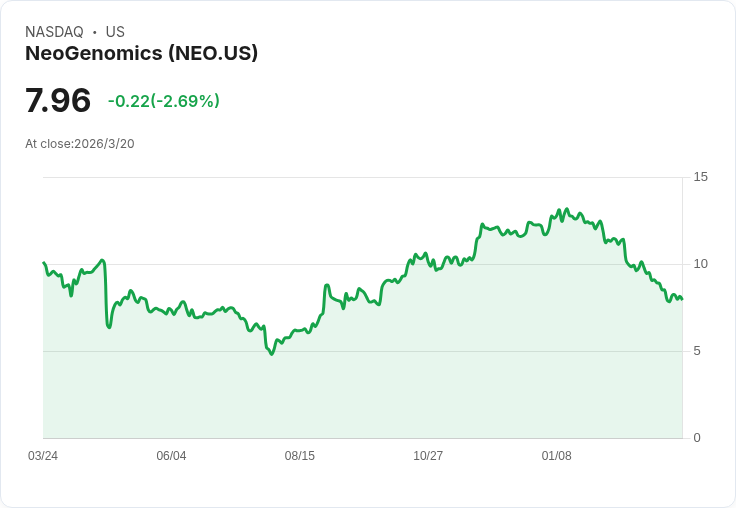This screenshot has width=736, height=508.
Task: Click the 15 price axis label
Action: [701, 177]
